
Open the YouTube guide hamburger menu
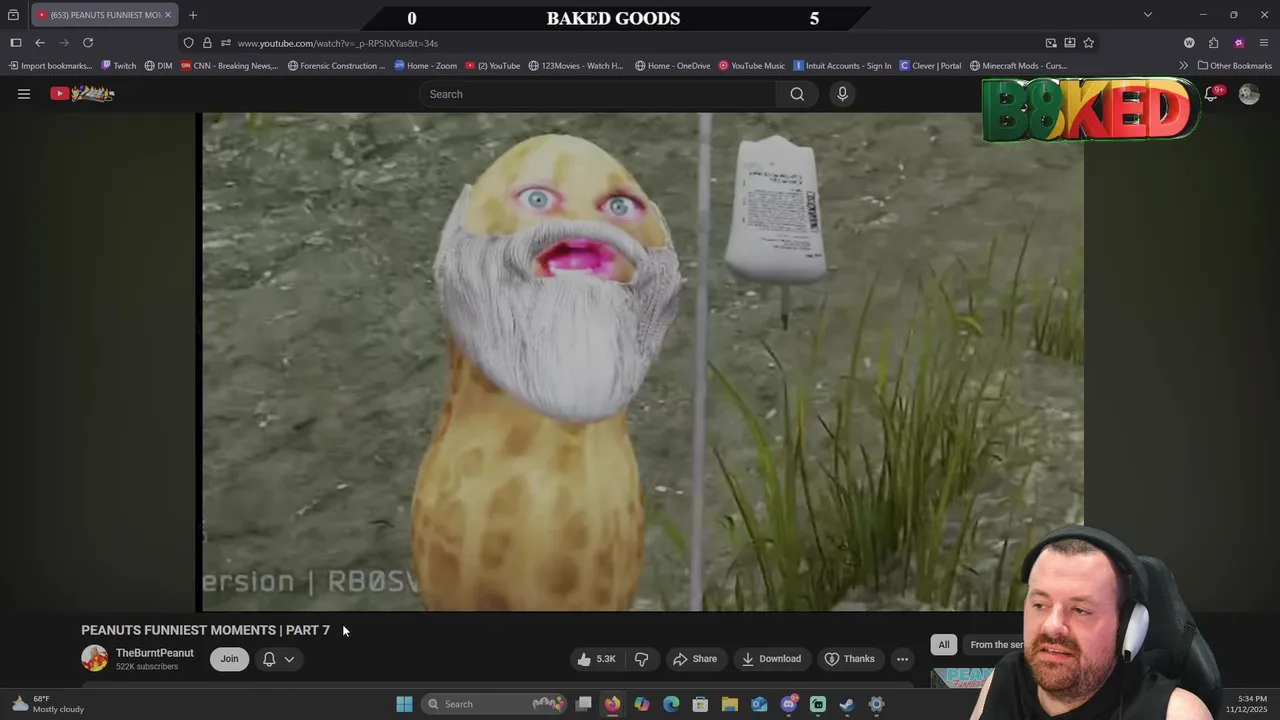pyautogui.click(x=24, y=94)
